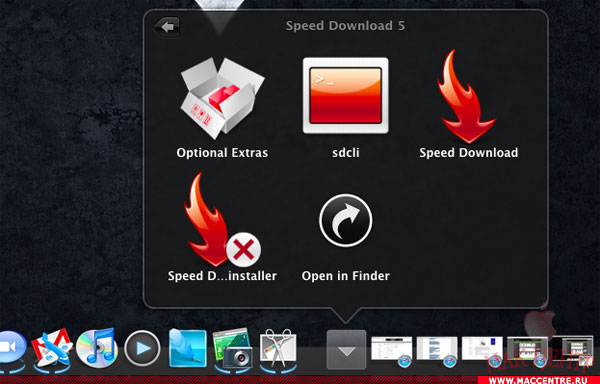Launch the sdcli terminal icon

pos(346,96)
